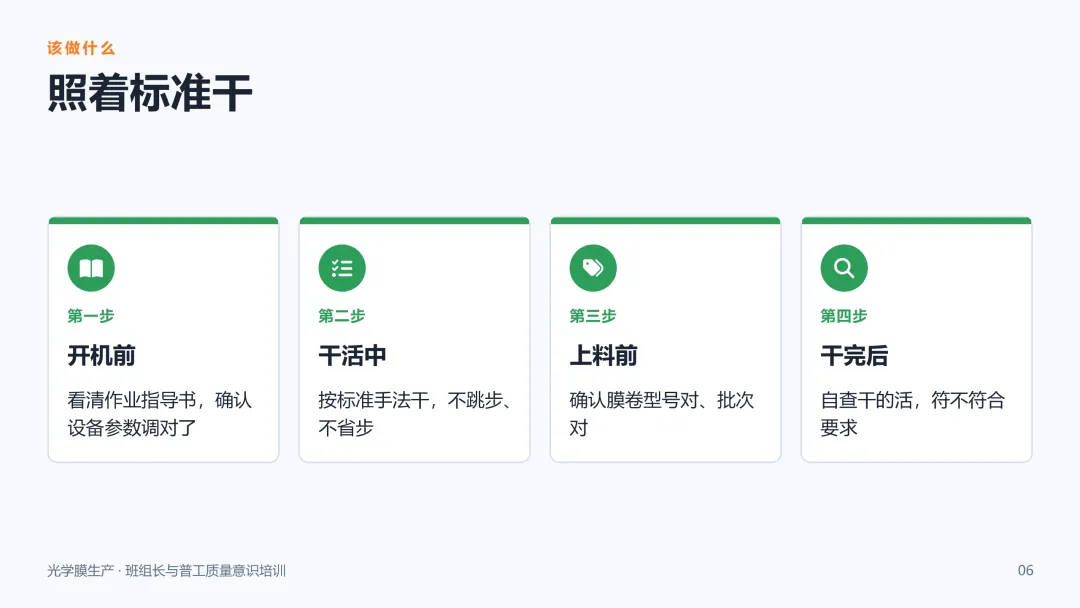Click the page number 06
This screenshot has height=608, width=1080.
1026,570
